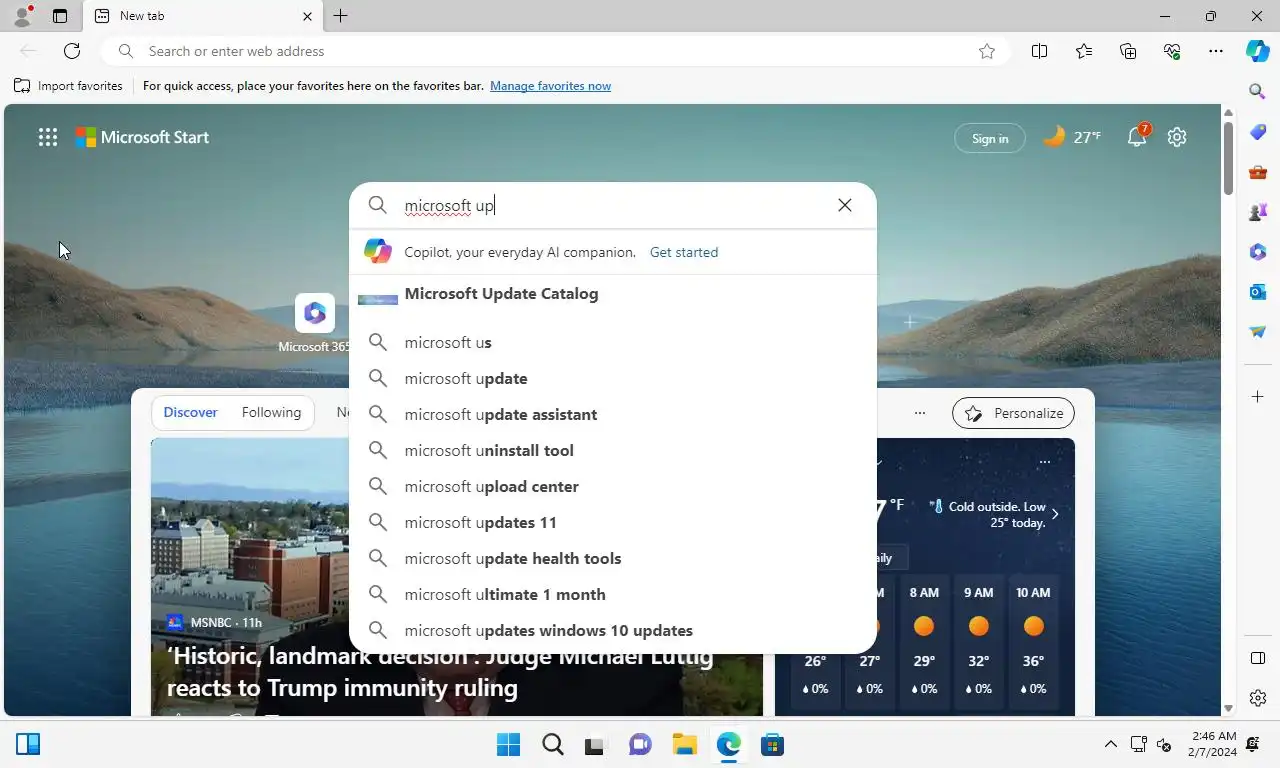Image resolution: width=1280 pixels, height=768 pixels.
Task: Open Windows Start menu
Action: click(x=508, y=744)
